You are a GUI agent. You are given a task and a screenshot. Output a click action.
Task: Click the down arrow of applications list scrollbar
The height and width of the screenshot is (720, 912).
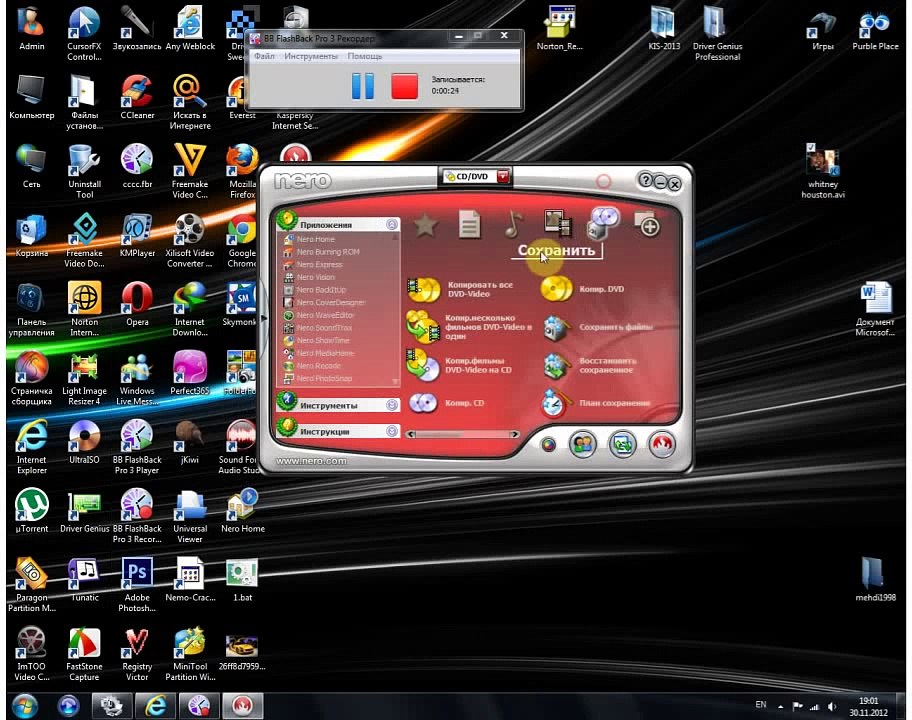pos(396,382)
